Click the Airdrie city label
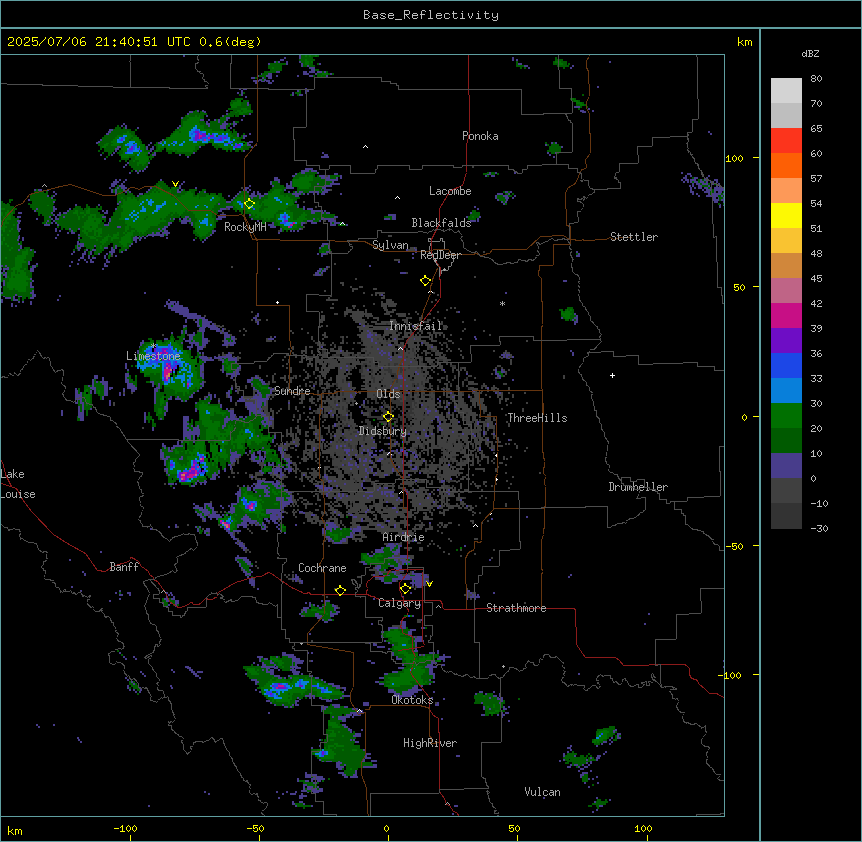 click(404, 537)
